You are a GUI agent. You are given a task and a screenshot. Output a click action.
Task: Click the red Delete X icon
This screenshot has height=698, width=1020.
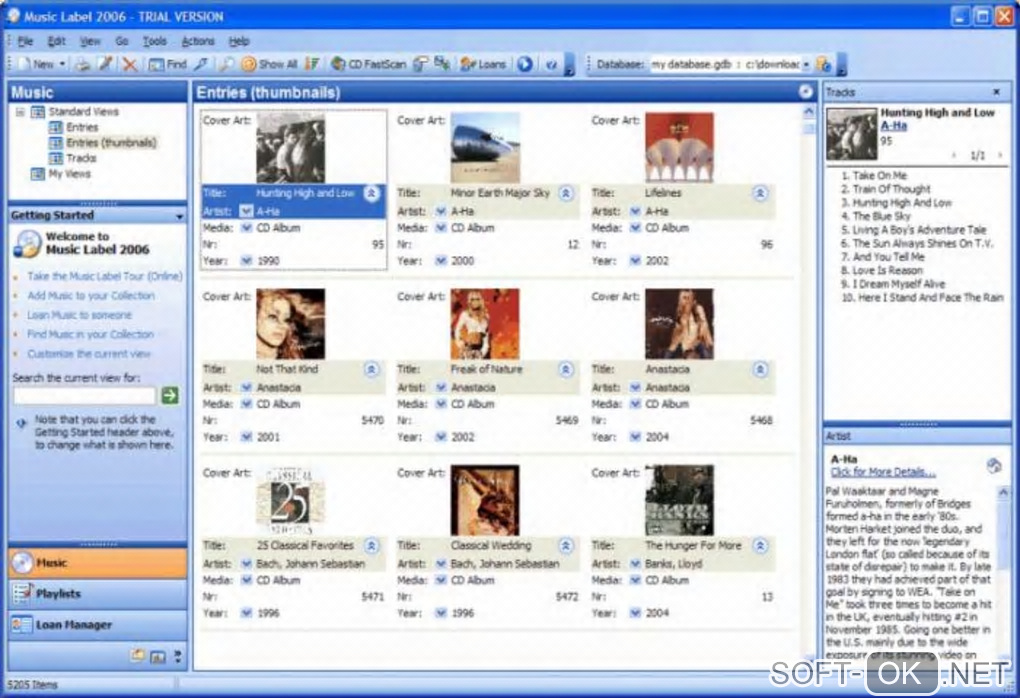pyautogui.click(x=129, y=64)
